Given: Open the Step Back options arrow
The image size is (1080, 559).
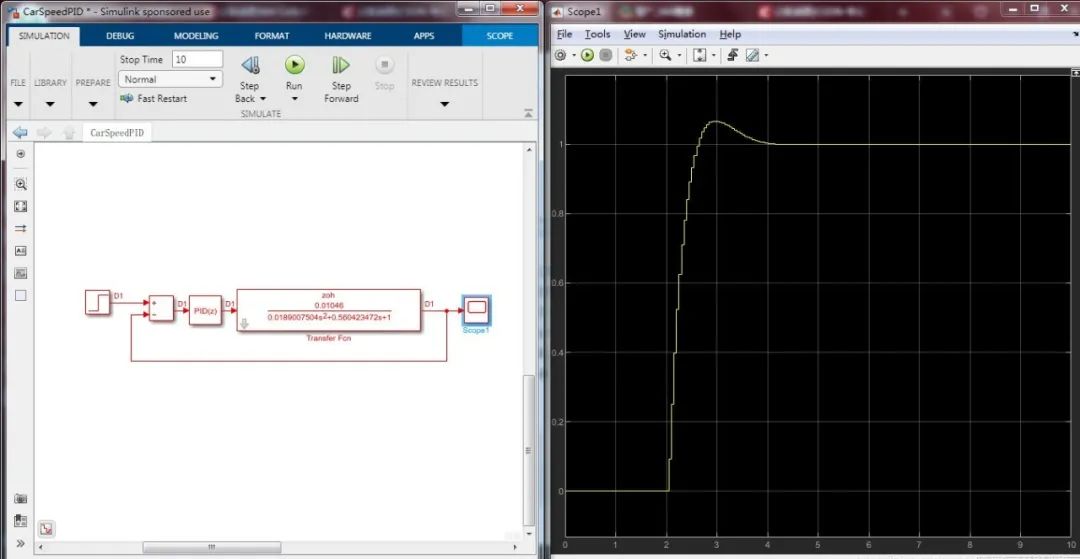Looking at the screenshot, I should click(262, 98).
